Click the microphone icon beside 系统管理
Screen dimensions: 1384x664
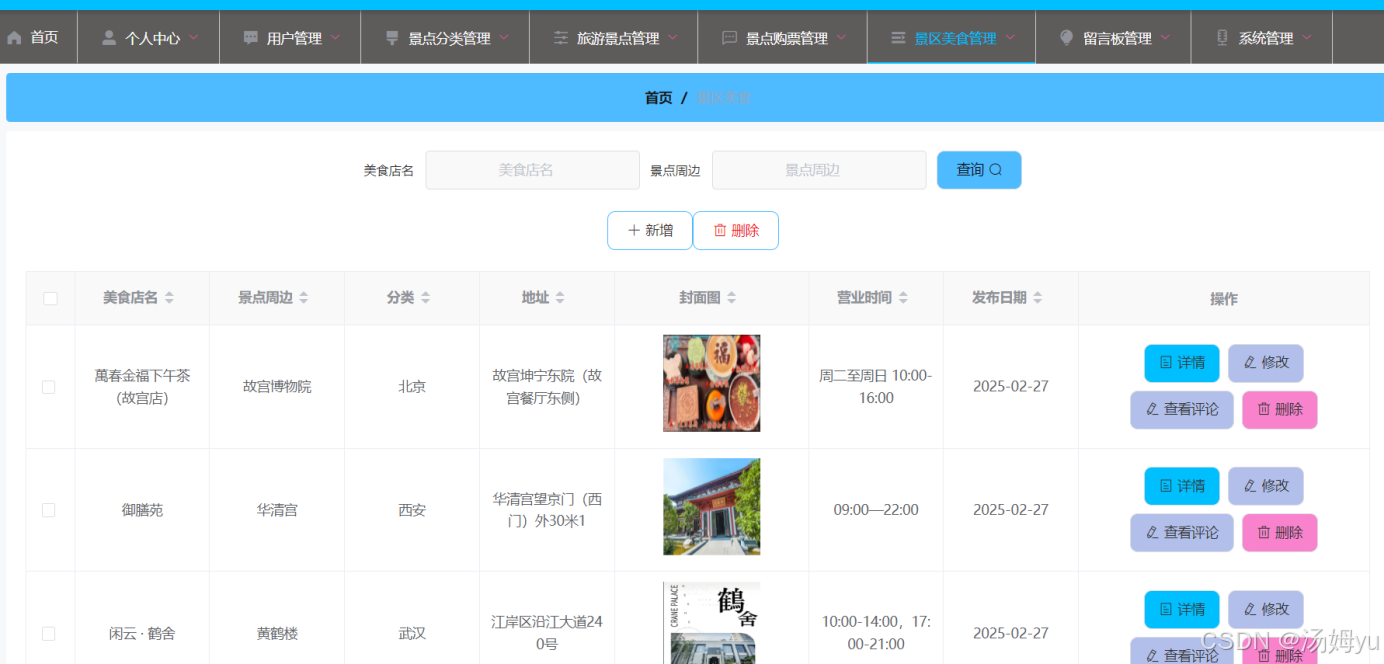[1222, 38]
